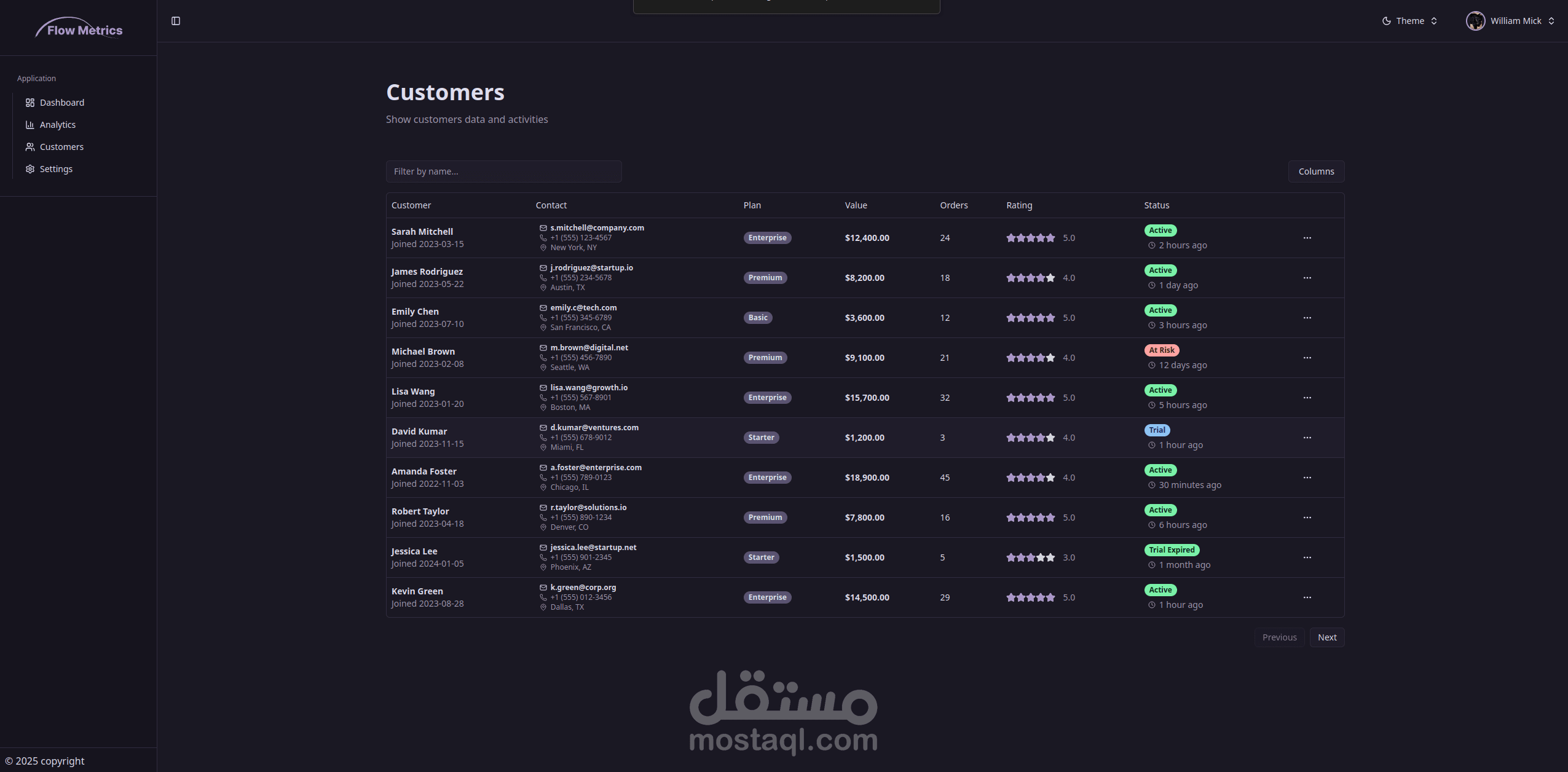Click the star rating for Emily Chen
1568x772 pixels.
1030,318
